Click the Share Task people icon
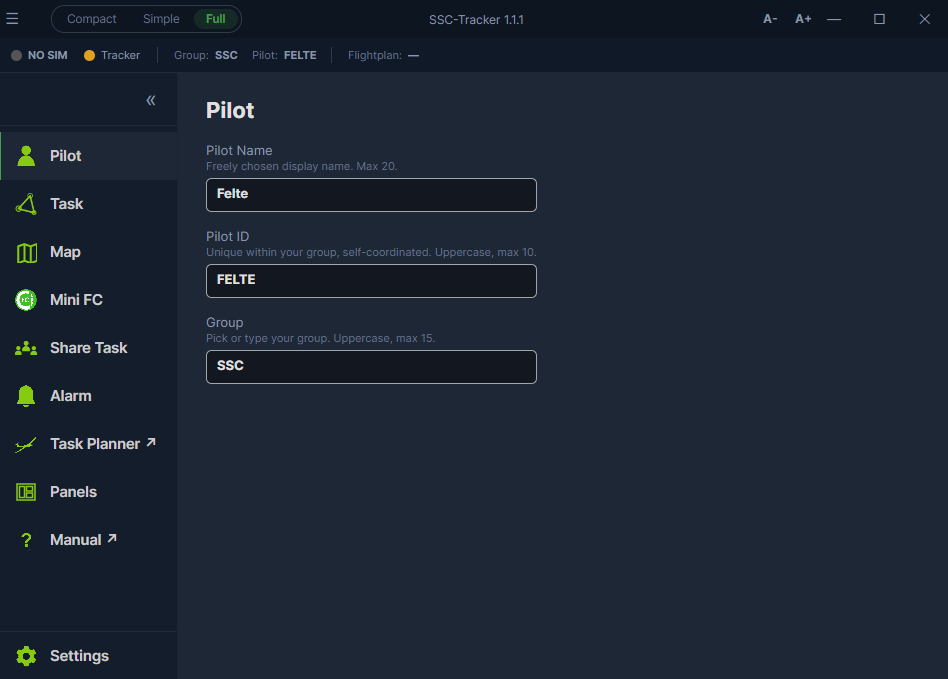Viewport: 948px width, 679px height. (x=26, y=348)
